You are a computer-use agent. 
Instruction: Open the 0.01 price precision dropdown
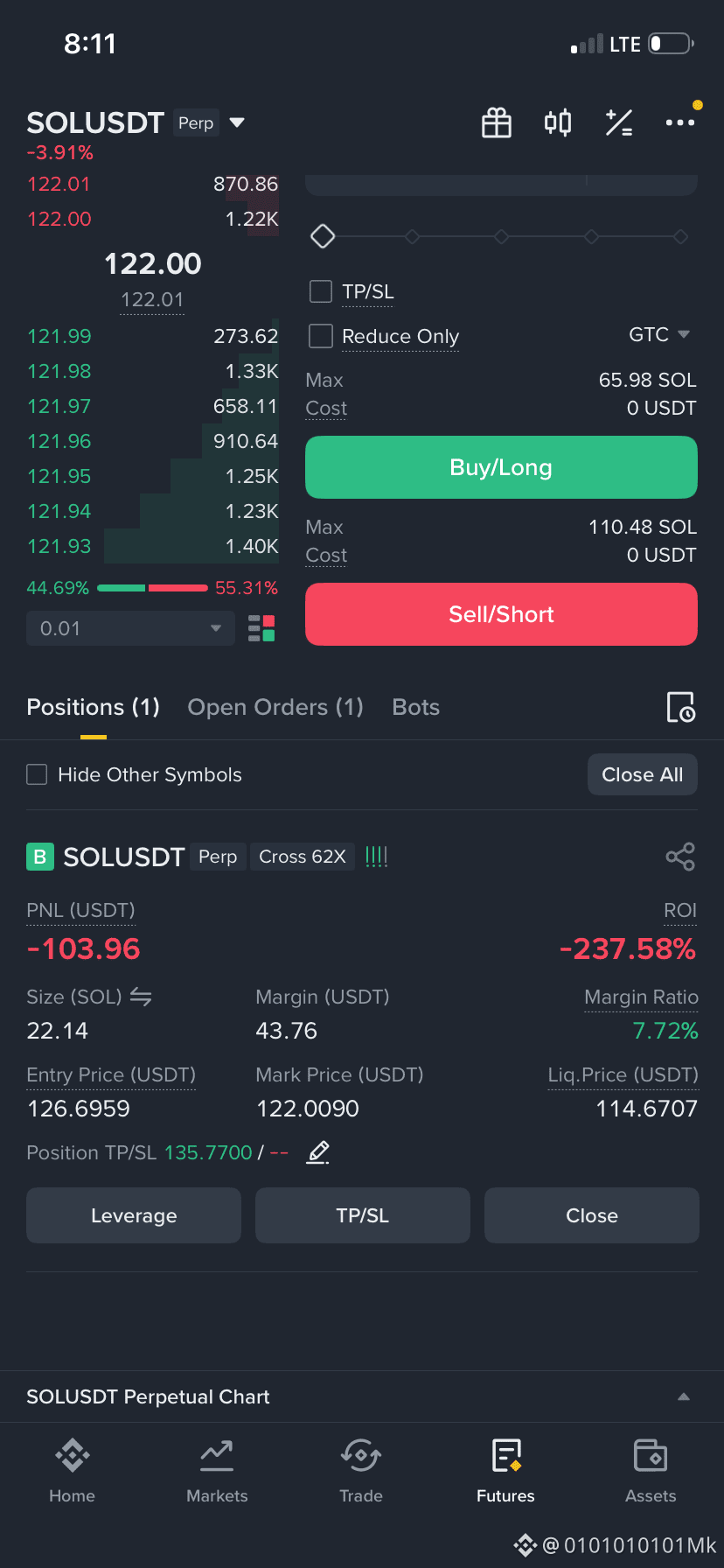tap(130, 628)
